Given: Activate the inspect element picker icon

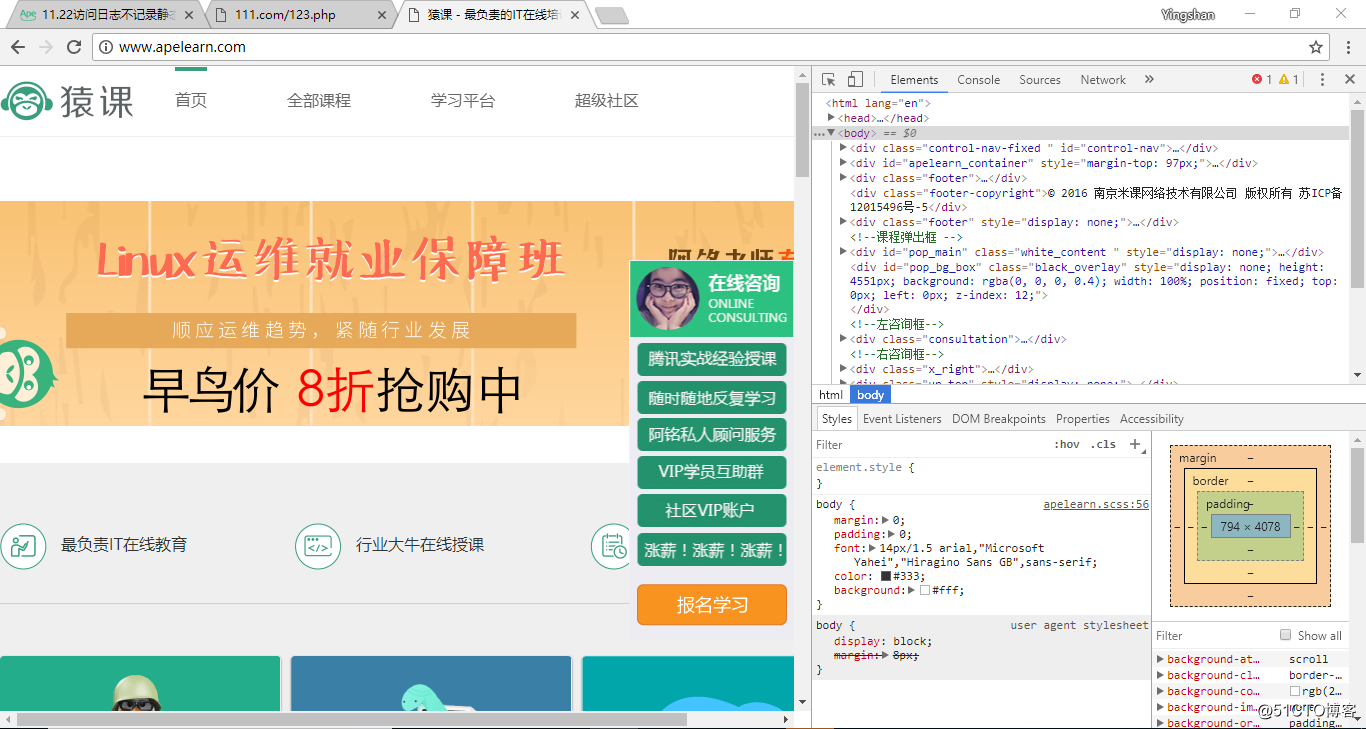Looking at the screenshot, I should [x=829, y=80].
